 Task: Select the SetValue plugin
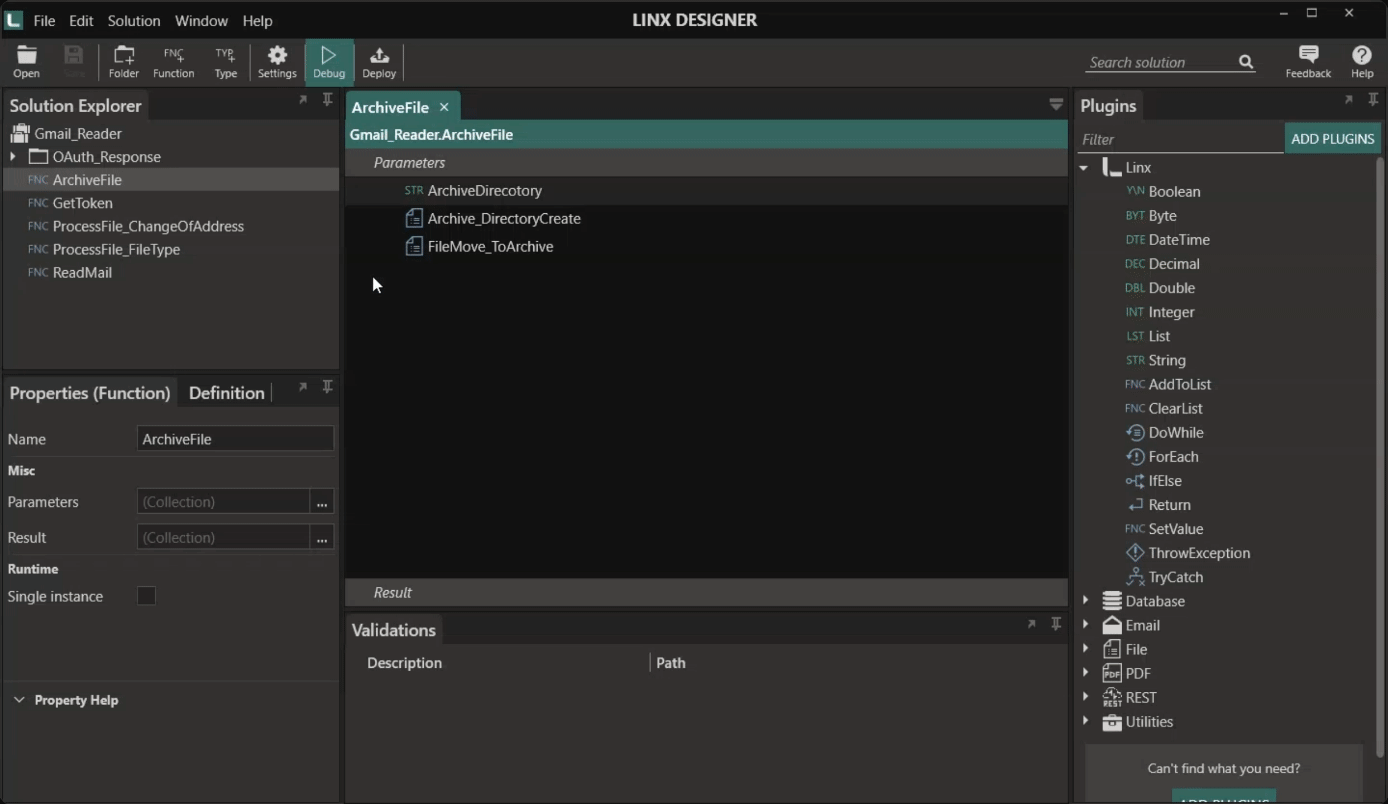pos(1164,529)
